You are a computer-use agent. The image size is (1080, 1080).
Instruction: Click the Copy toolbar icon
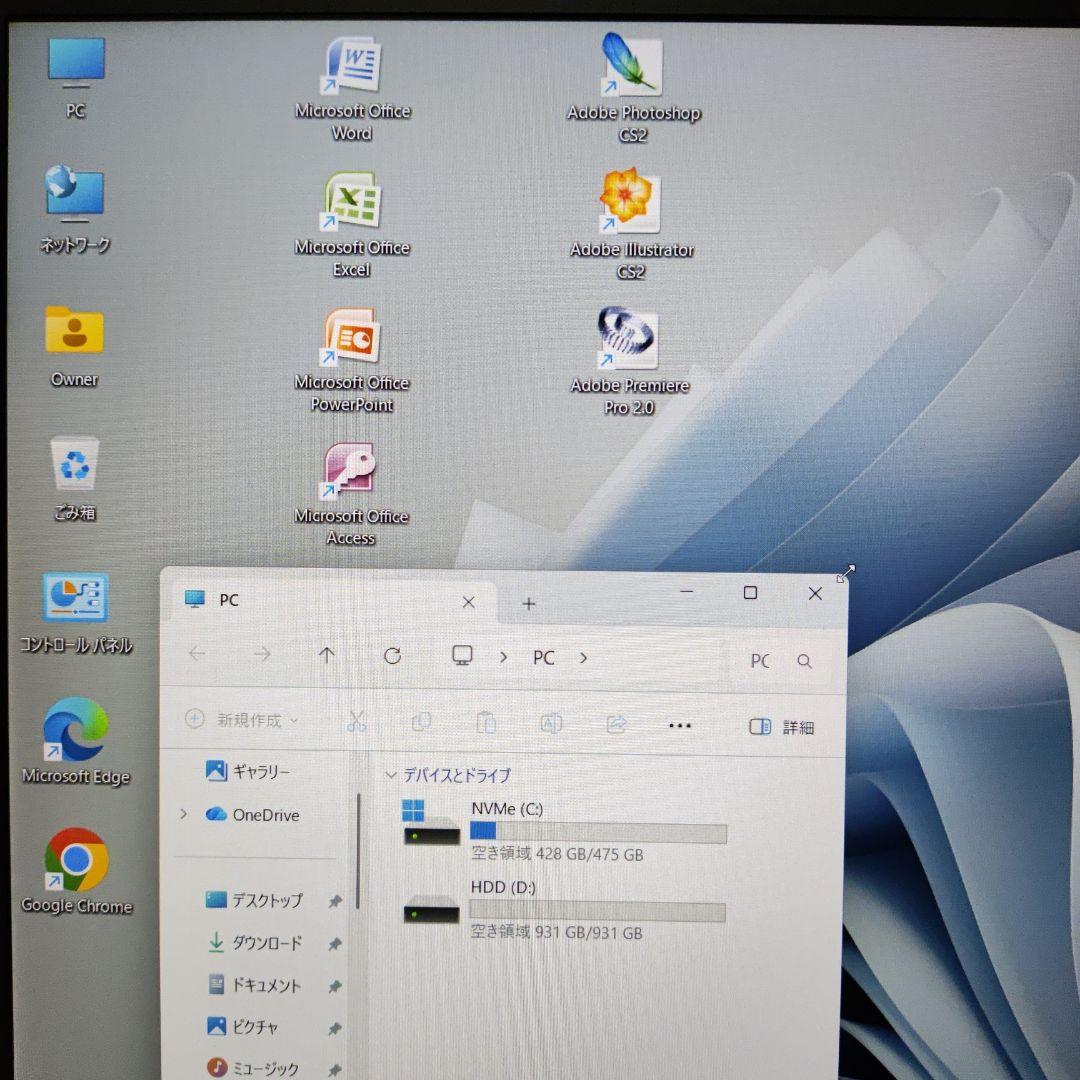coord(421,722)
